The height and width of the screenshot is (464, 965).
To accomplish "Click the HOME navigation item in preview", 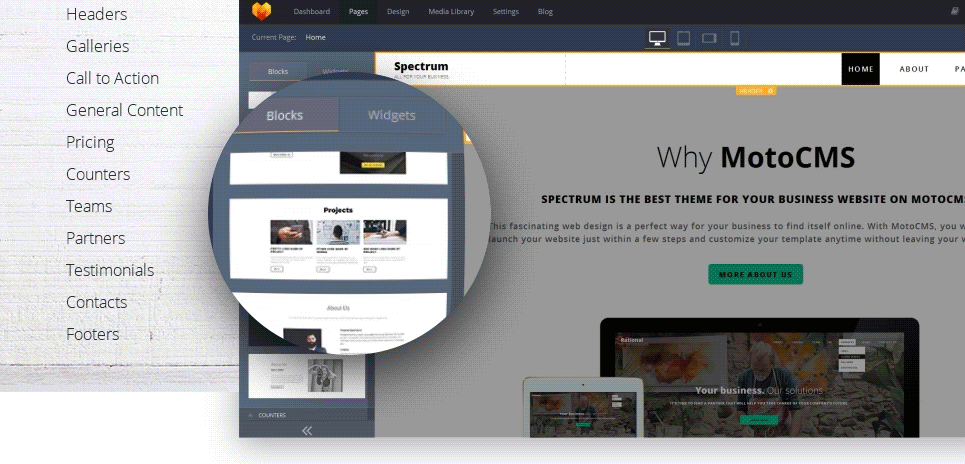I will click(860, 69).
